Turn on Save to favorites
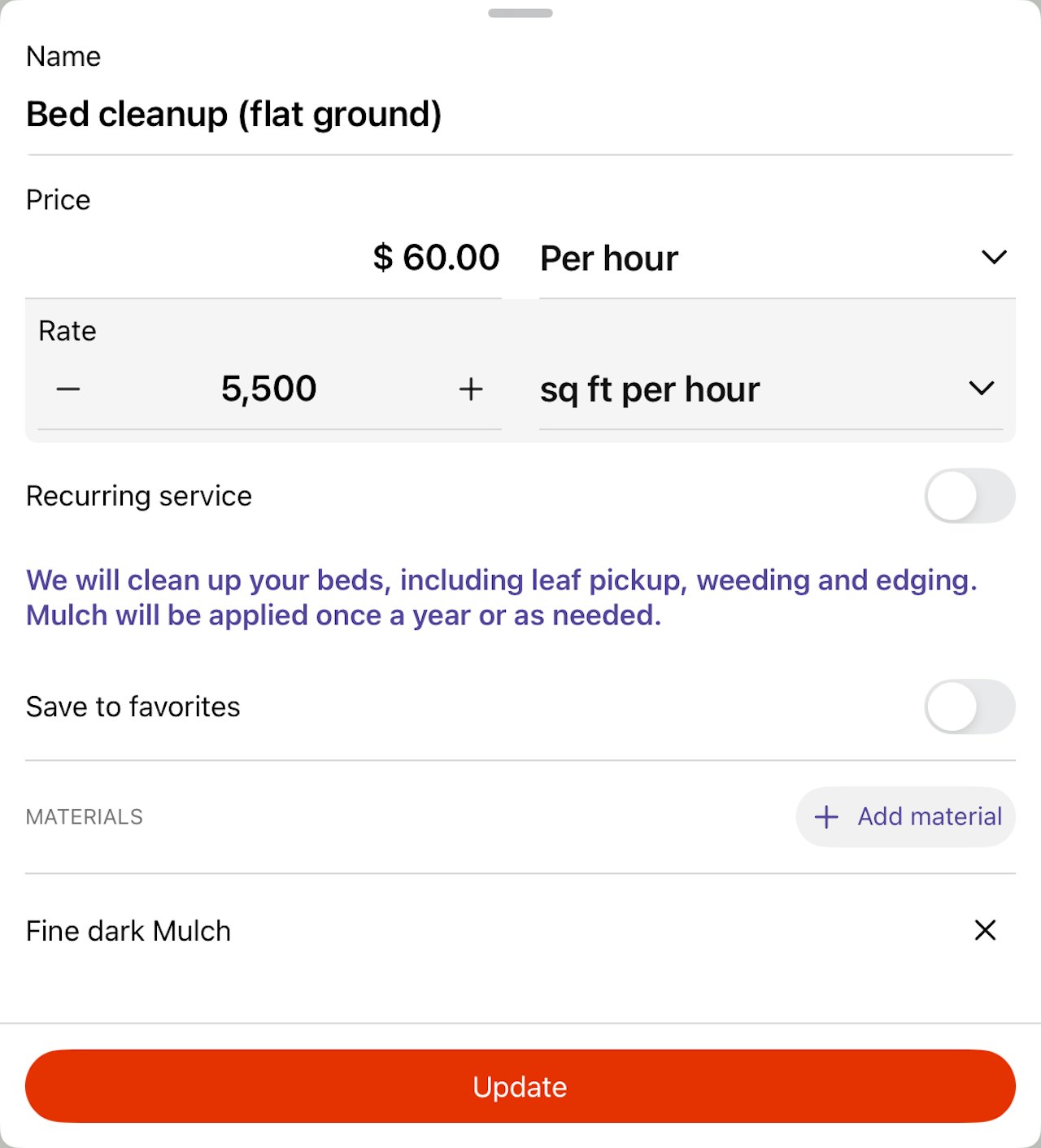Screen dimensions: 1041x1148 (969, 707)
